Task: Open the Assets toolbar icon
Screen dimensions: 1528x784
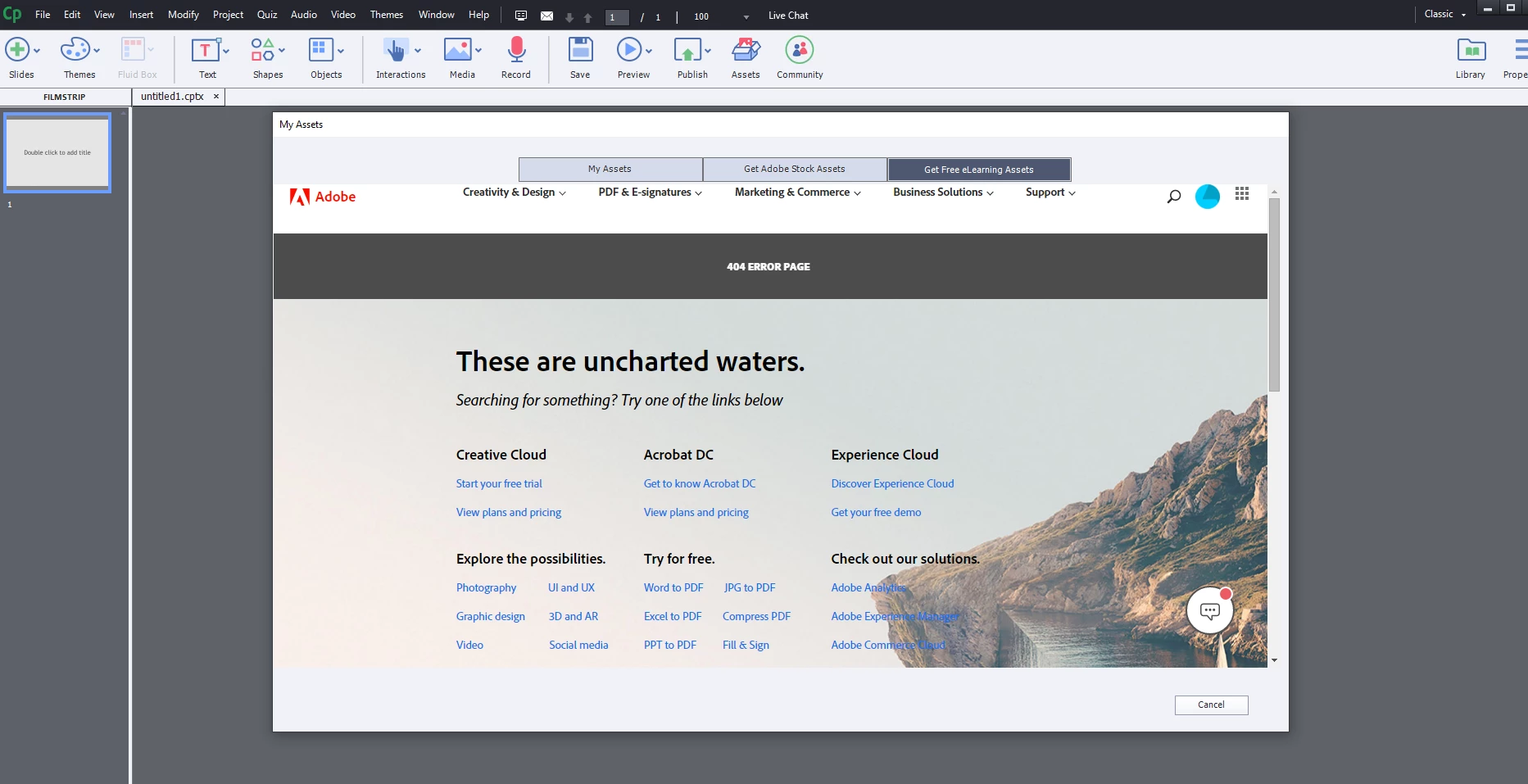Action: point(746,50)
